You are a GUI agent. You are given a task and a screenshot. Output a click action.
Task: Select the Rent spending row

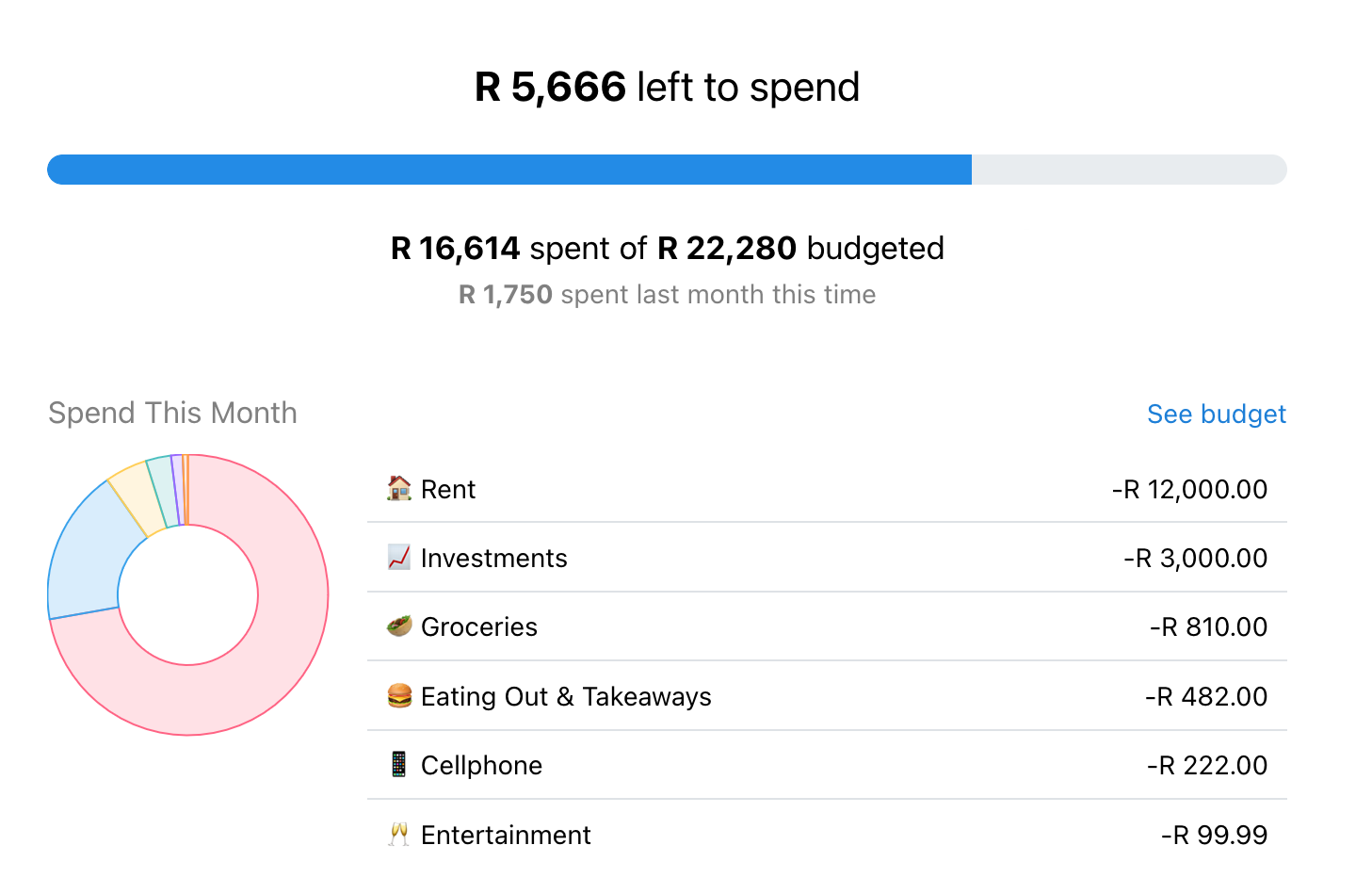(827, 489)
